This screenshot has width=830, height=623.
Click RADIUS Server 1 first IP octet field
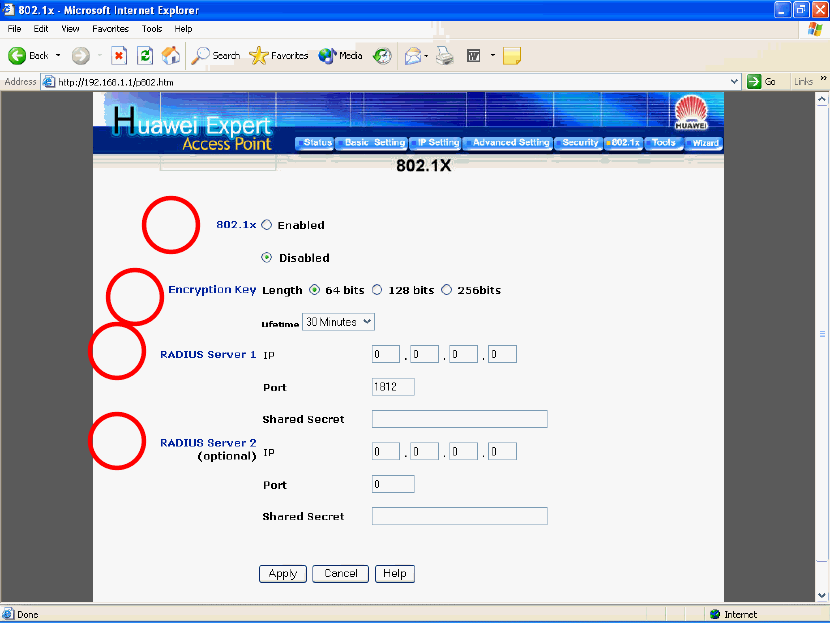pos(386,354)
